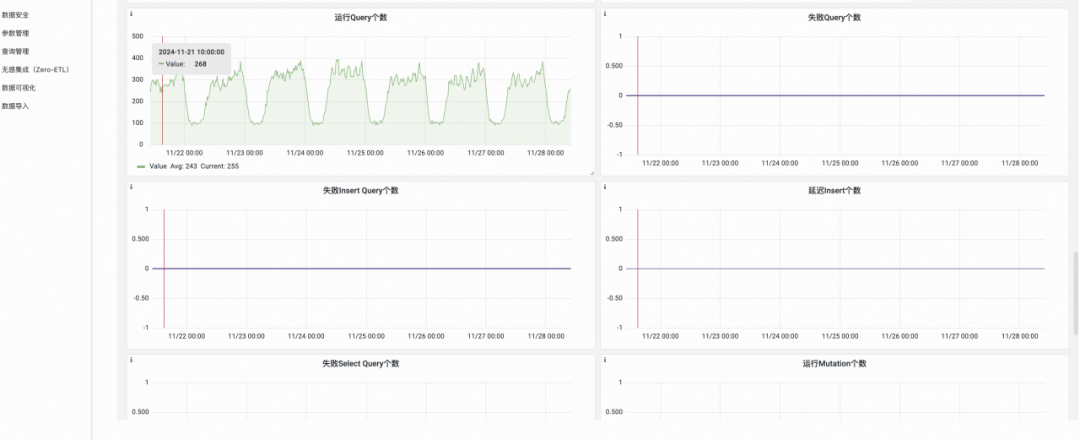Open 数据可视化 sidebar entry

click(19, 87)
